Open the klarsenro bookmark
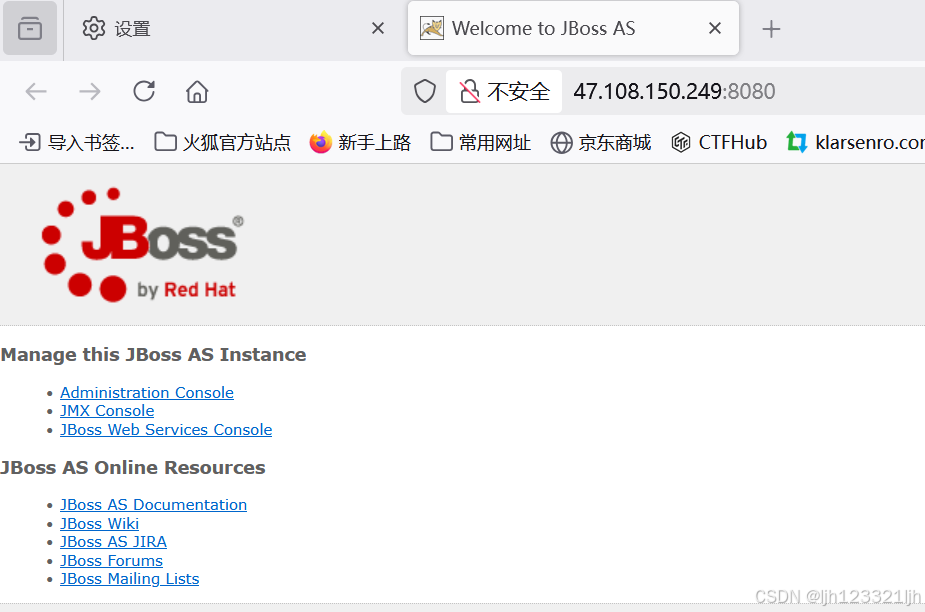The height and width of the screenshot is (612, 925). click(x=855, y=142)
